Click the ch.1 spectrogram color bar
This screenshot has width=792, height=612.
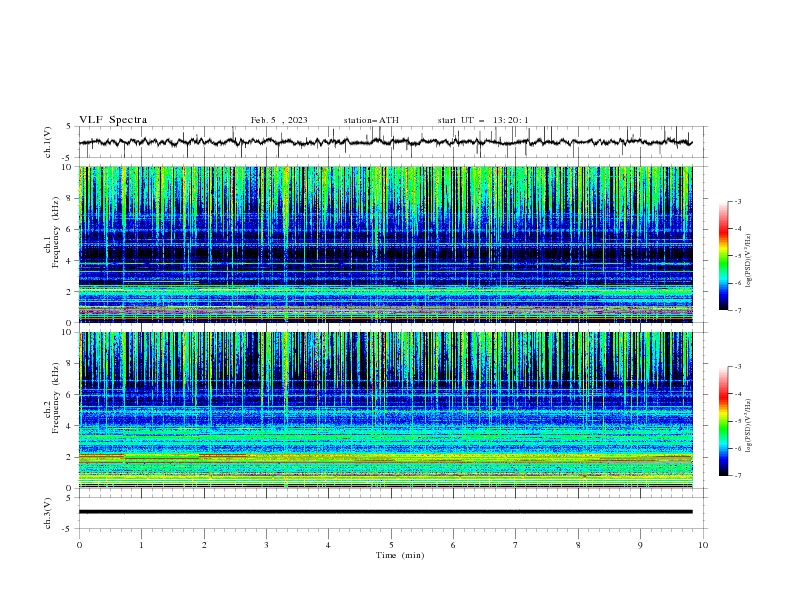point(723,256)
